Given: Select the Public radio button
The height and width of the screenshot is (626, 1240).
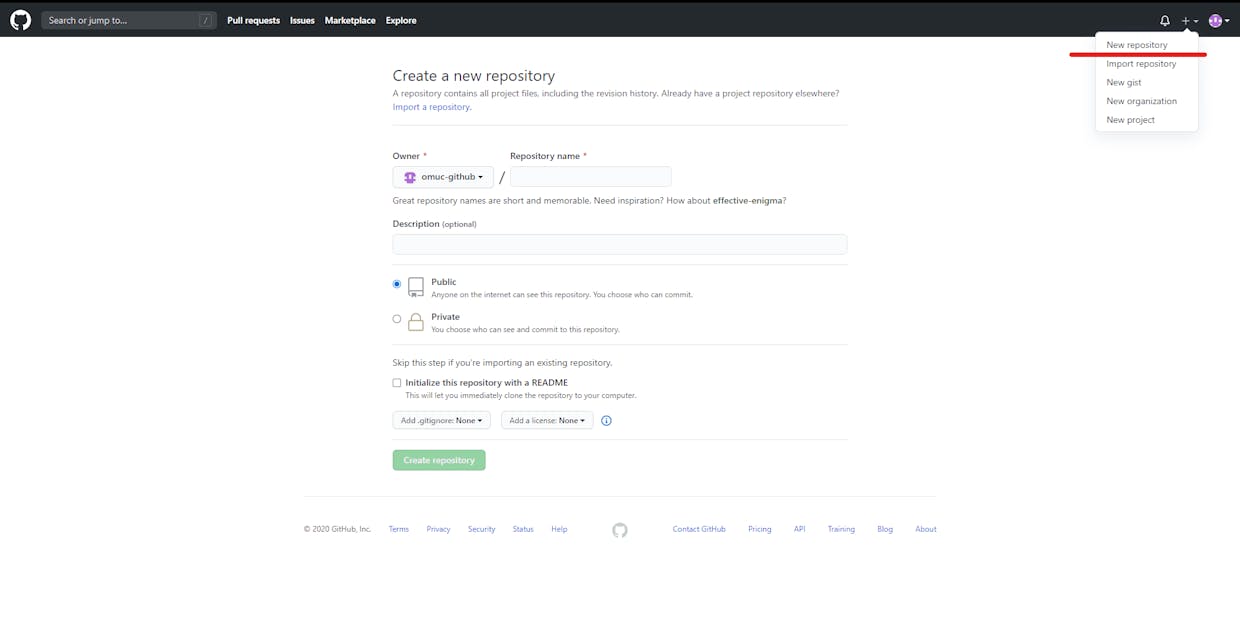Looking at the screenshot, I should pos(397,284).
